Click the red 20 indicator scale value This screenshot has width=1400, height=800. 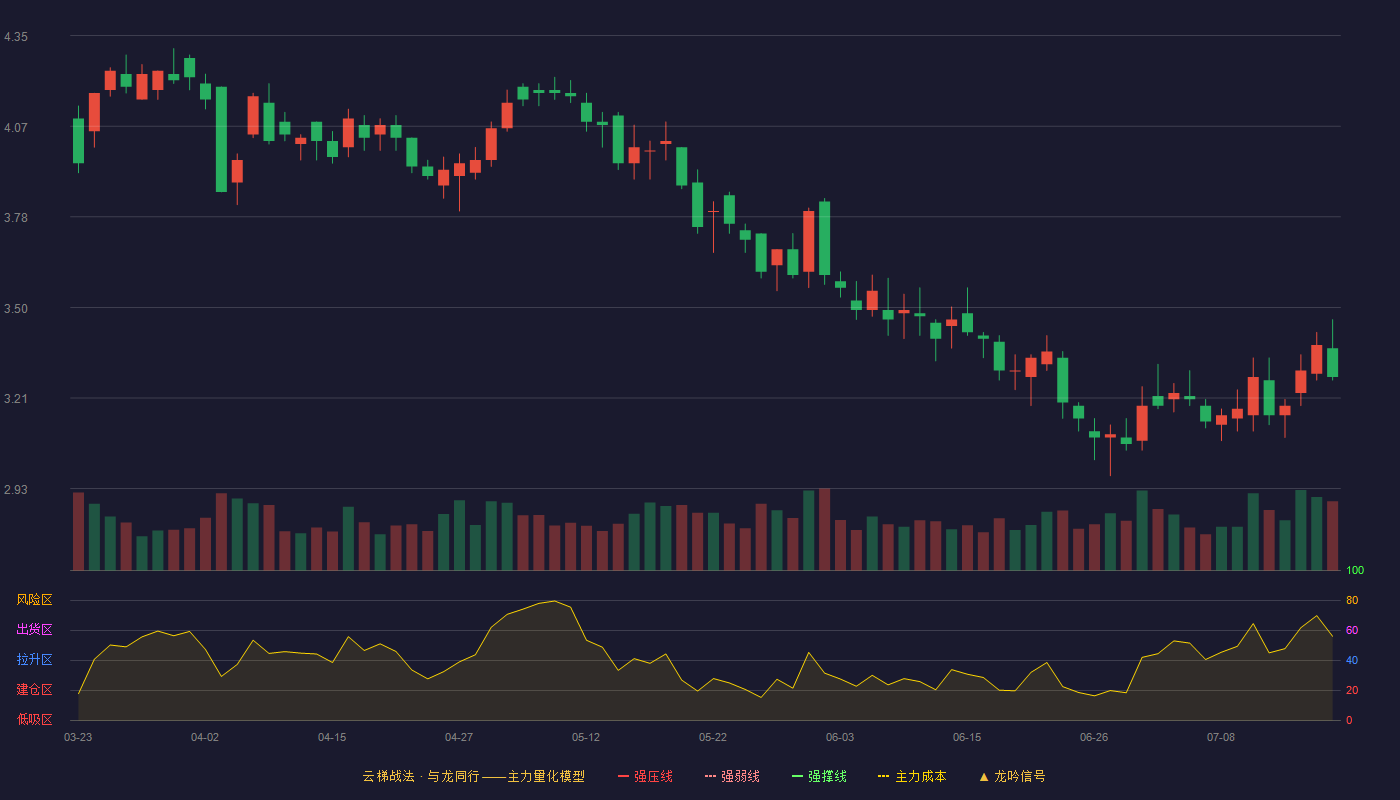click(x=1352, y=690)
